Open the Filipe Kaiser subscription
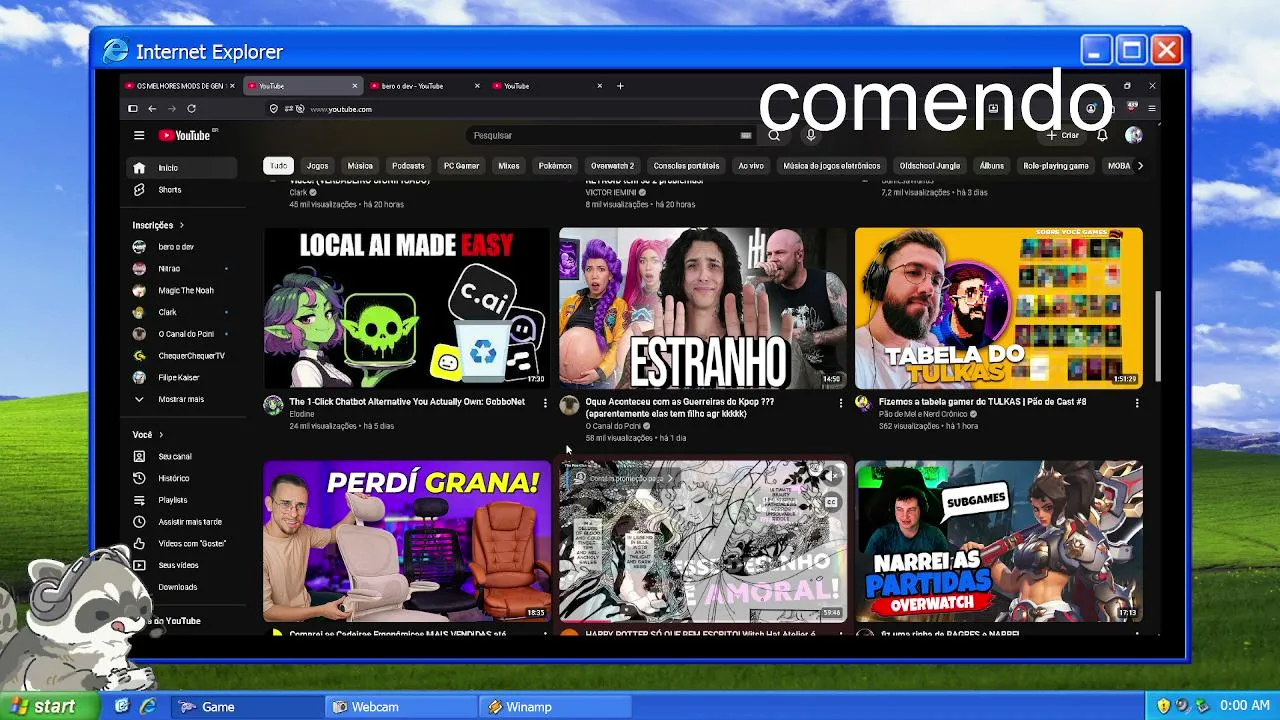Viewport: 1280px width, 720px height. pyautogui.click(x=181, y=378)
